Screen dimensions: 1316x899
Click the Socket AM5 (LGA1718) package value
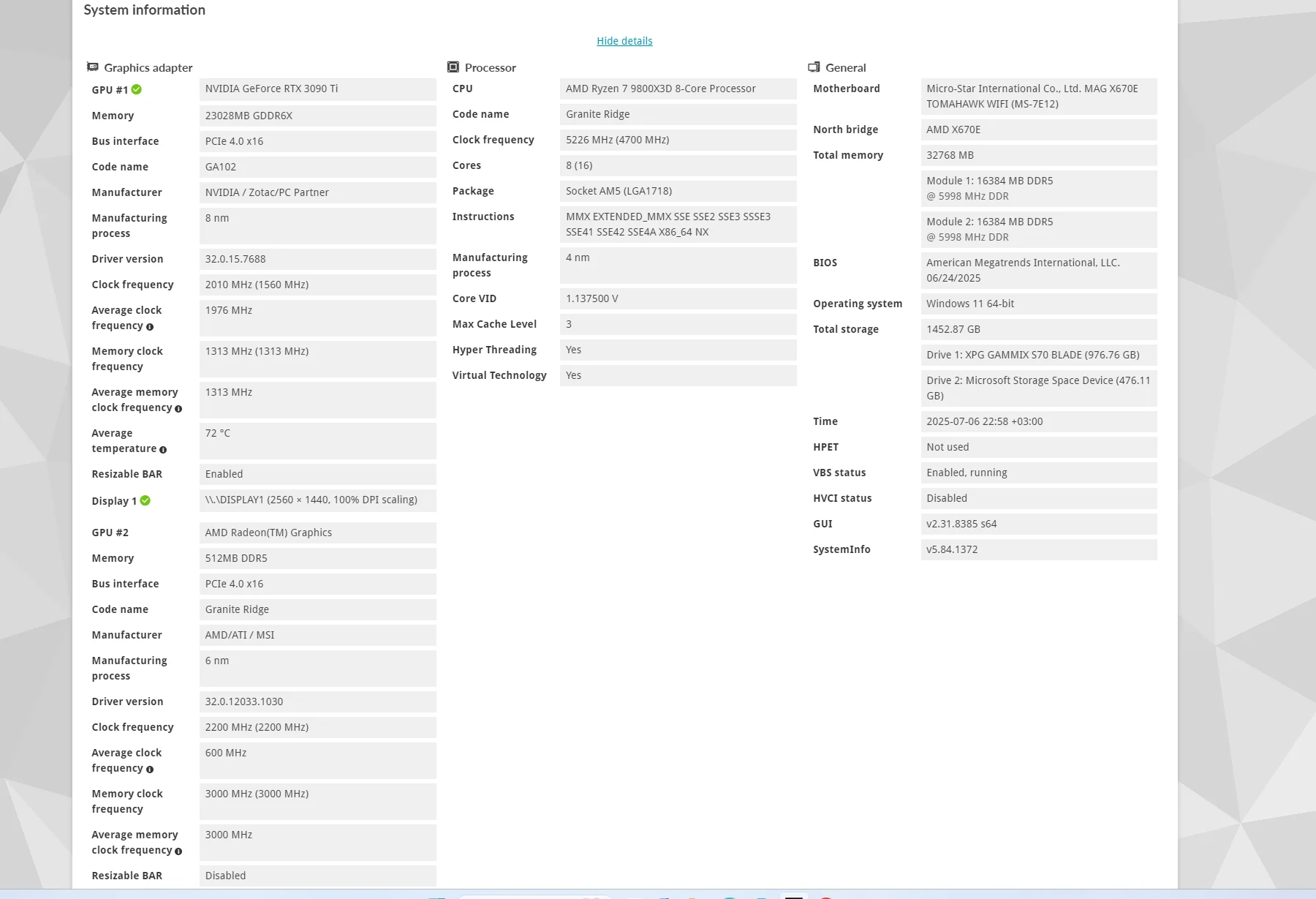coord(678,191)
